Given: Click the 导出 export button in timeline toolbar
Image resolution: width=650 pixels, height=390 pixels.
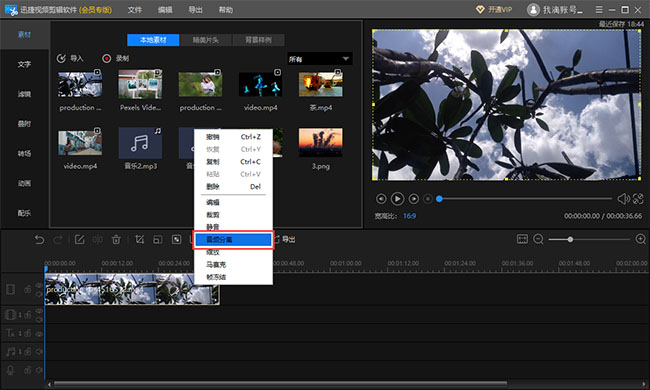Looking at the screenshot, I should pyautogui.click(x=284, y=240).
